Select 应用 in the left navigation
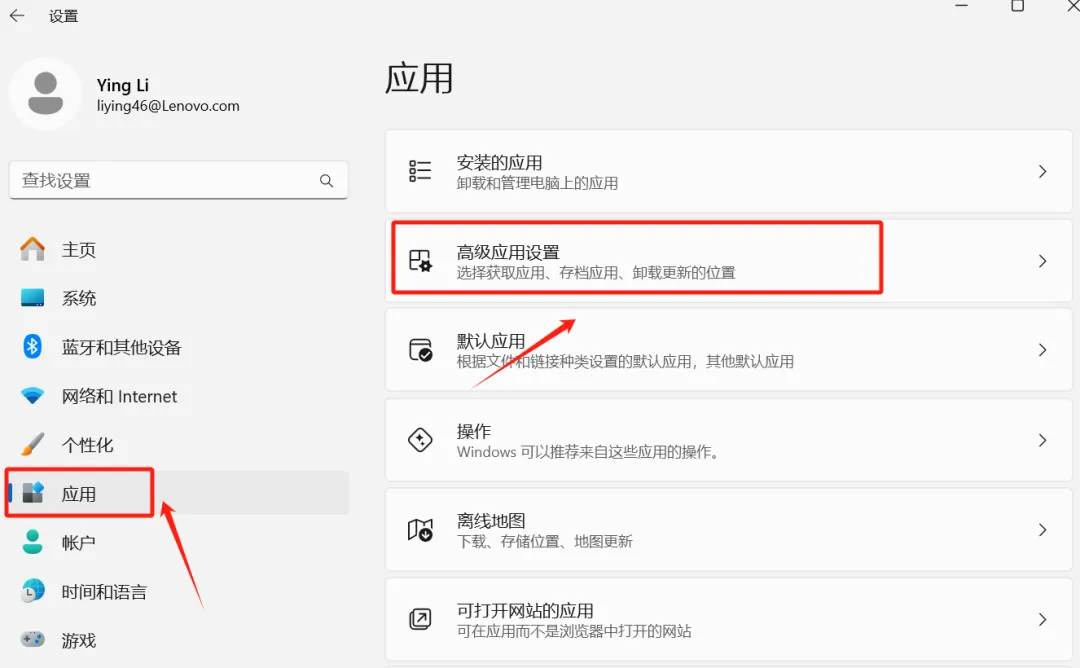1080x668 pixels. [79, 494]
